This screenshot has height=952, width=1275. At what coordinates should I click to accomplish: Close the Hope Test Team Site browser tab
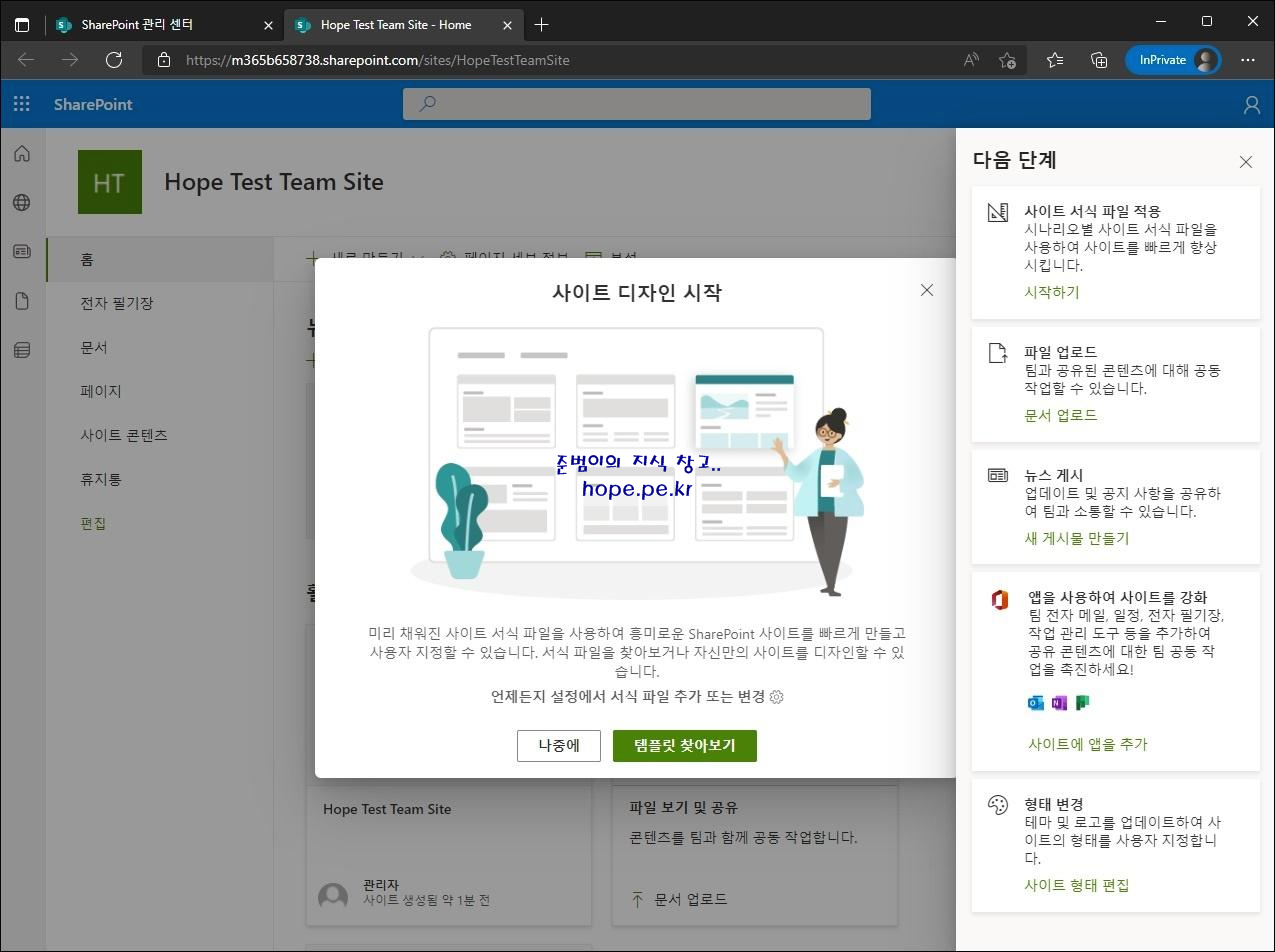click(x=507, y=25)
